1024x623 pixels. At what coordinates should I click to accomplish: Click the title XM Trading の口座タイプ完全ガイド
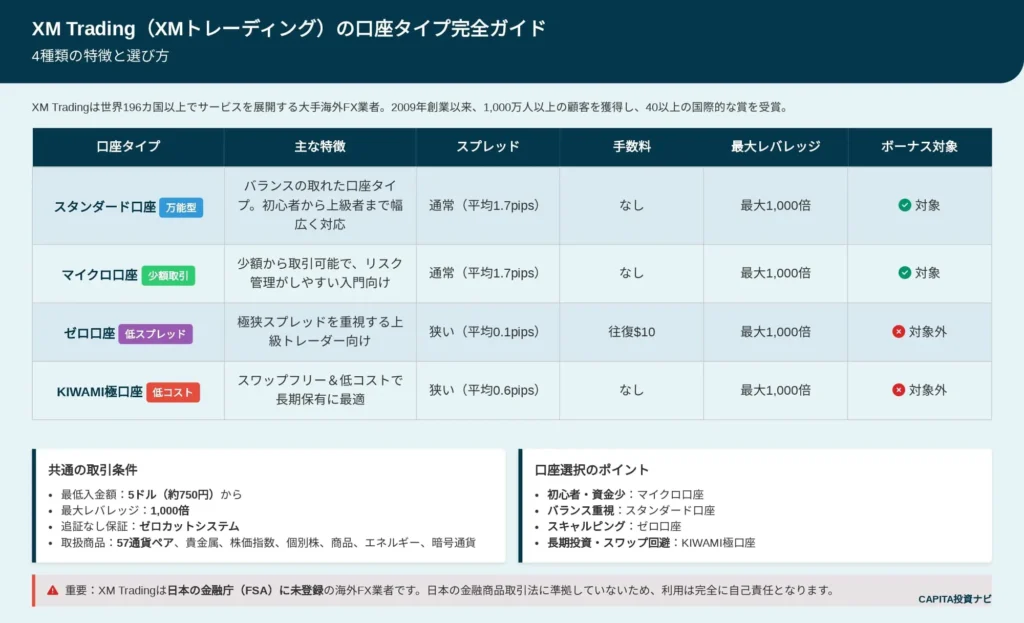coord(289,28)
